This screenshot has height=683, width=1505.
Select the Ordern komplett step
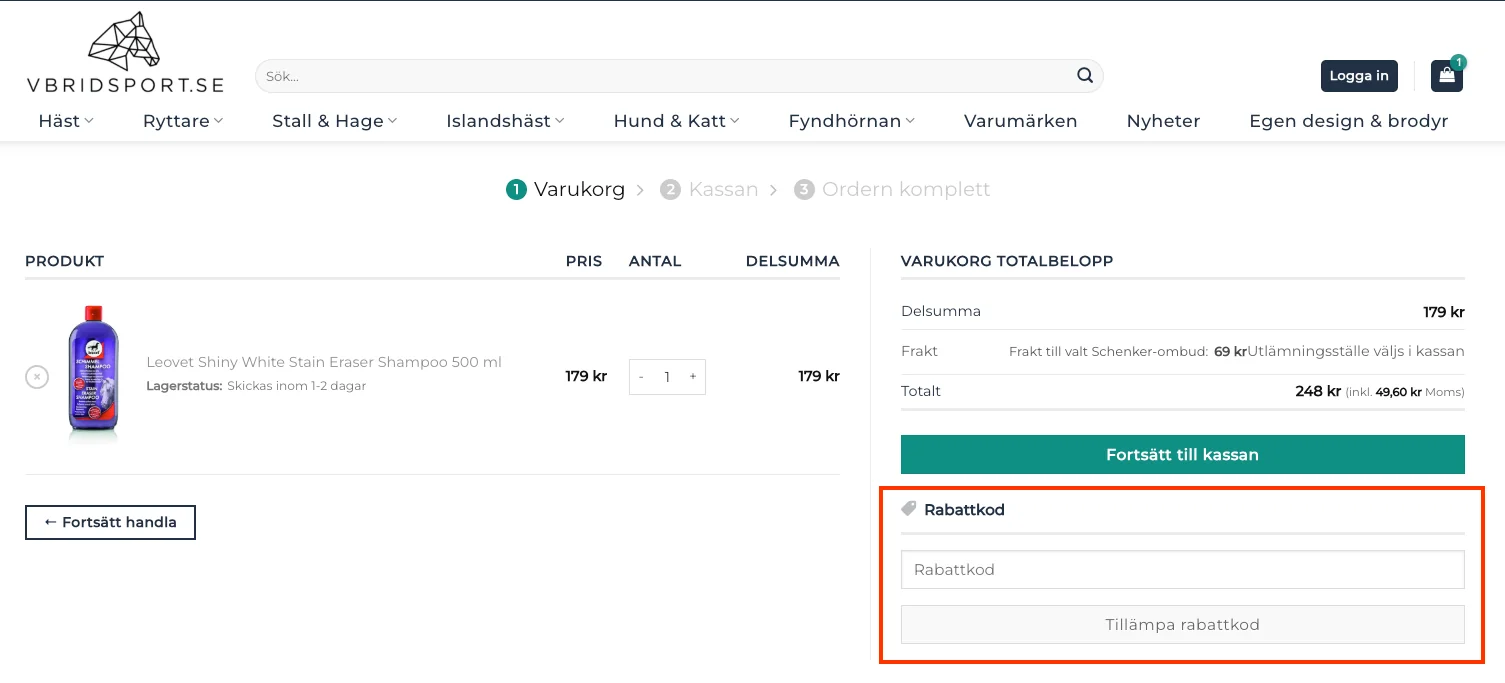[x=892, y=189]
